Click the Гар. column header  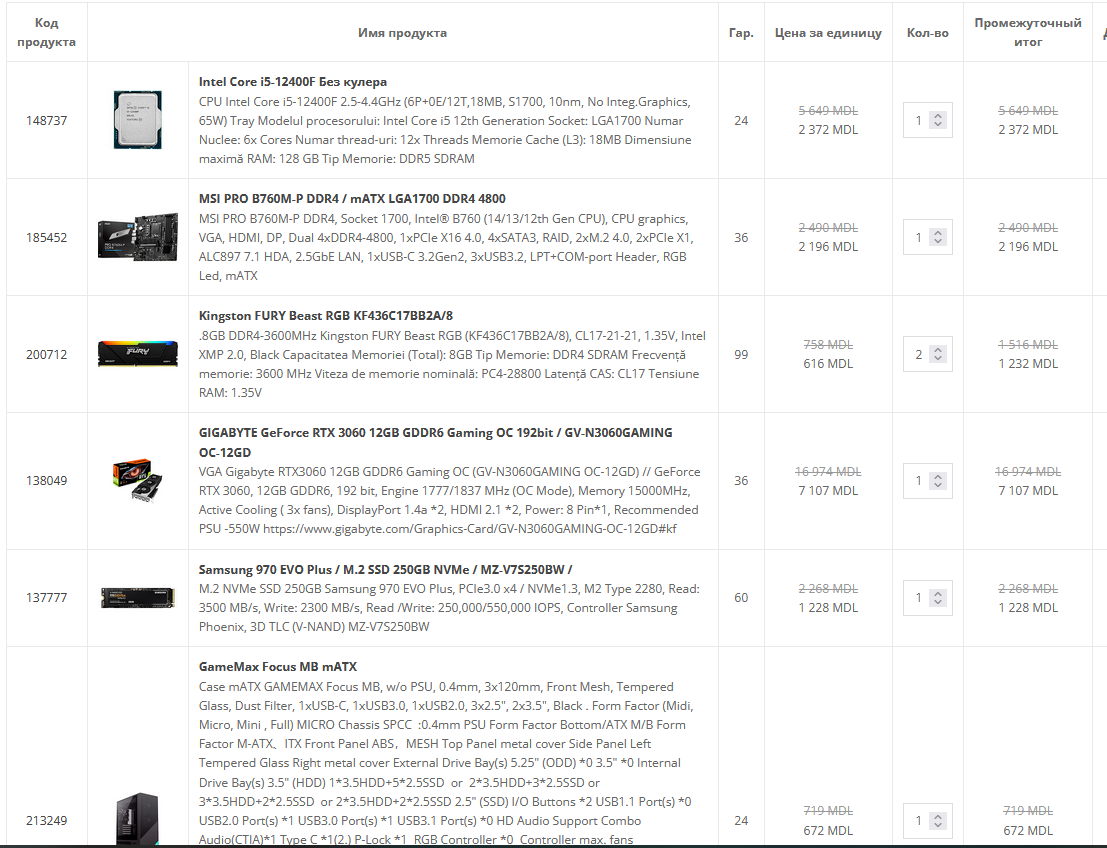[x=741, y=32]
